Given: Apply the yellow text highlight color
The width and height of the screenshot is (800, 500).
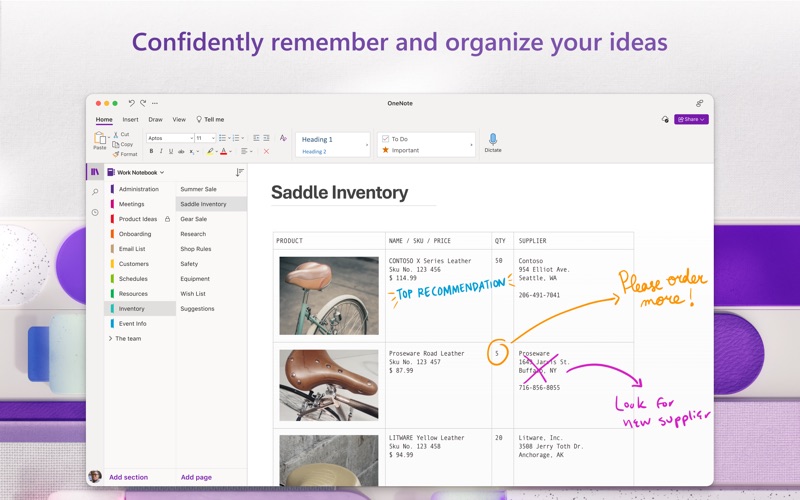Looking at the screenshot, I should tap(210, 152).
